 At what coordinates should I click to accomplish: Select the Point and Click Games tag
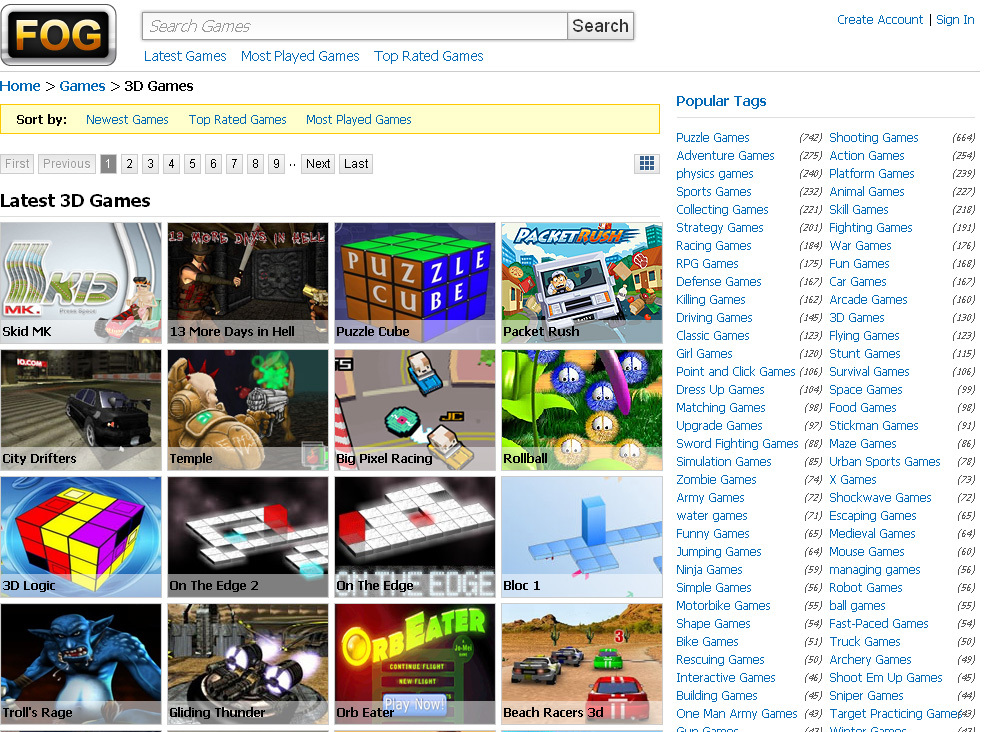click(x=735, y=372)
